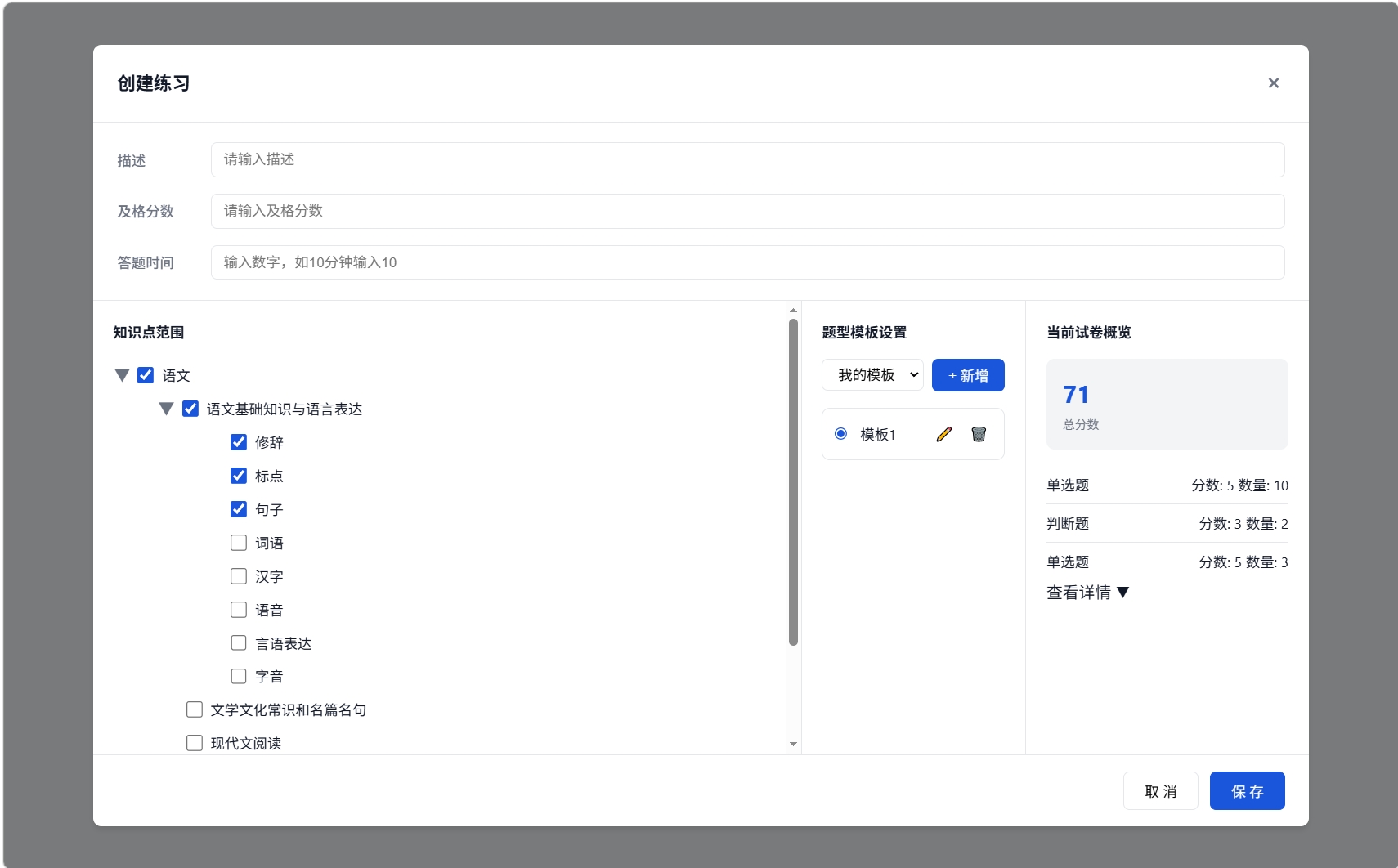
Task: Click the 71 total score value
Action: [1076, 395]
